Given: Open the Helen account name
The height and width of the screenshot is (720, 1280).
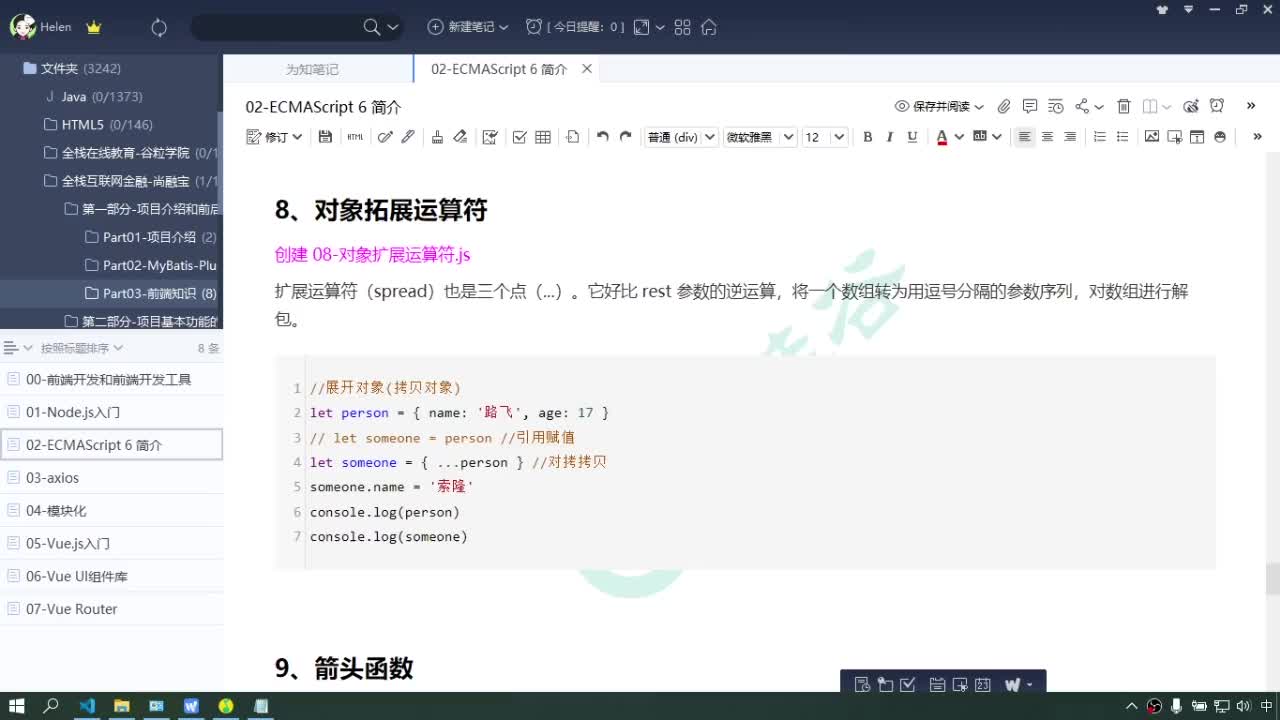Looking at the screenshot, I should [x=56, y=27].
